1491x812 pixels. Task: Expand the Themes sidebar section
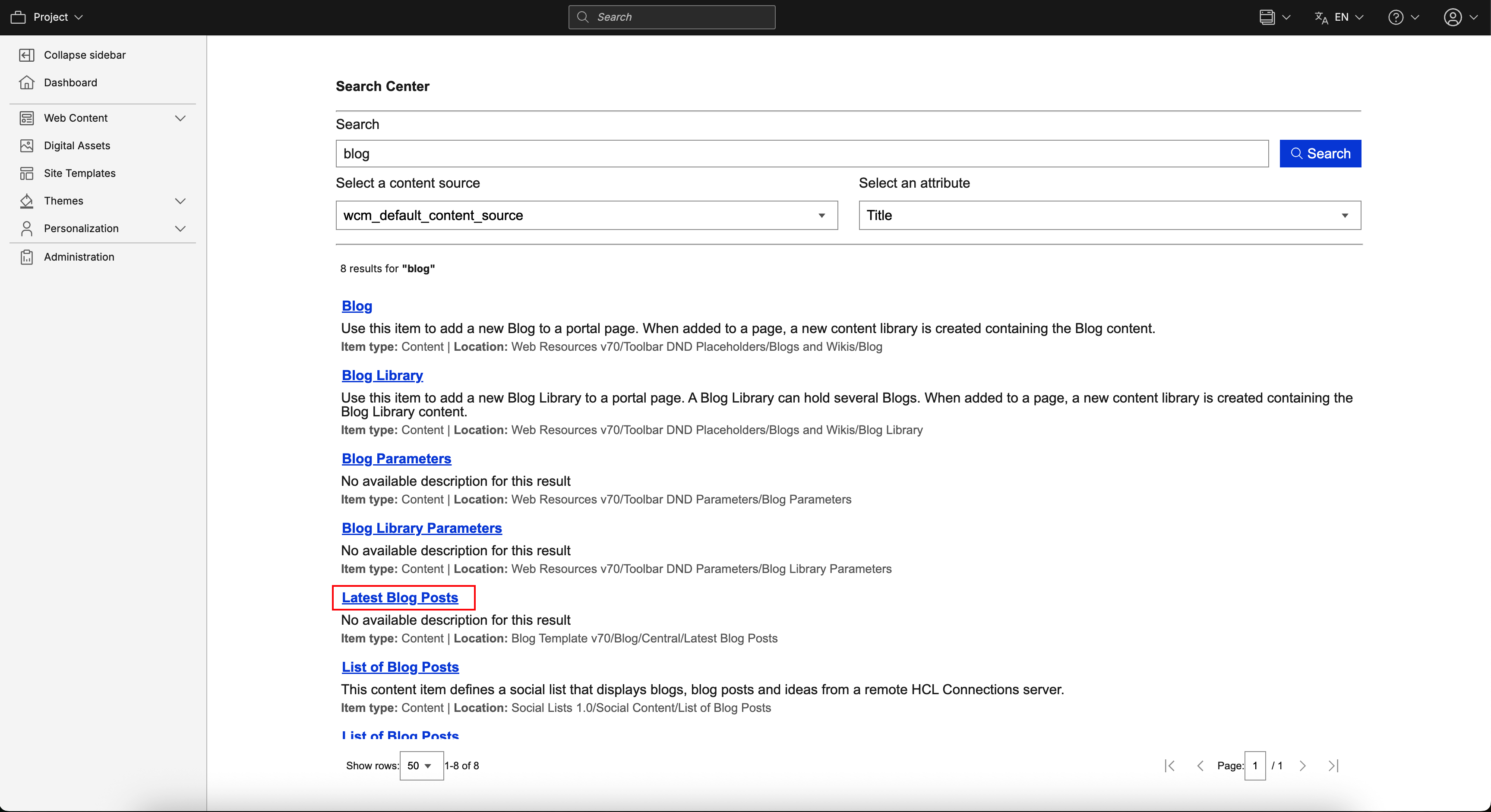[180, 201]
